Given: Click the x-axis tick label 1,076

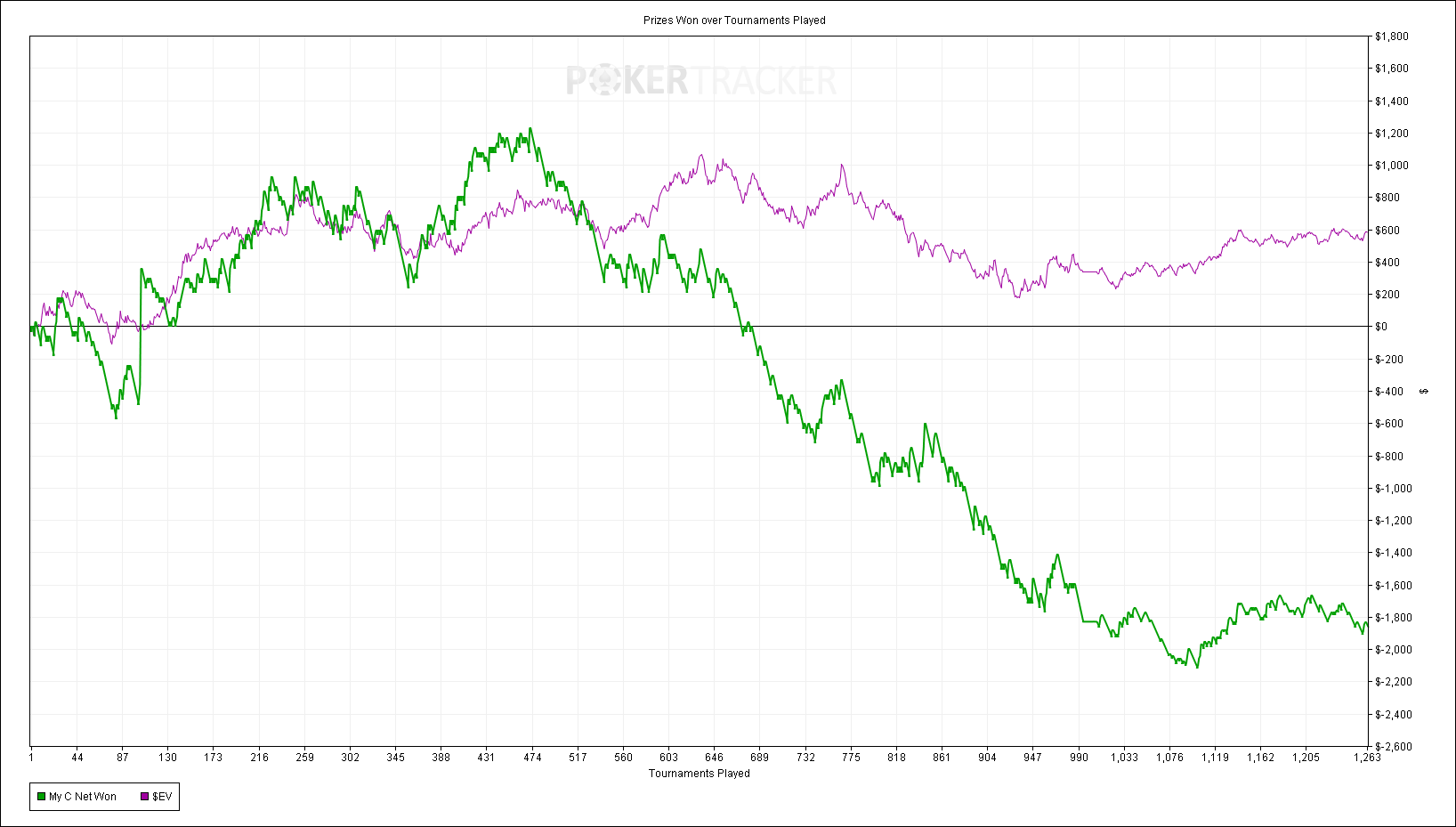Looking at the screenshot, I should click(1170, 758).
